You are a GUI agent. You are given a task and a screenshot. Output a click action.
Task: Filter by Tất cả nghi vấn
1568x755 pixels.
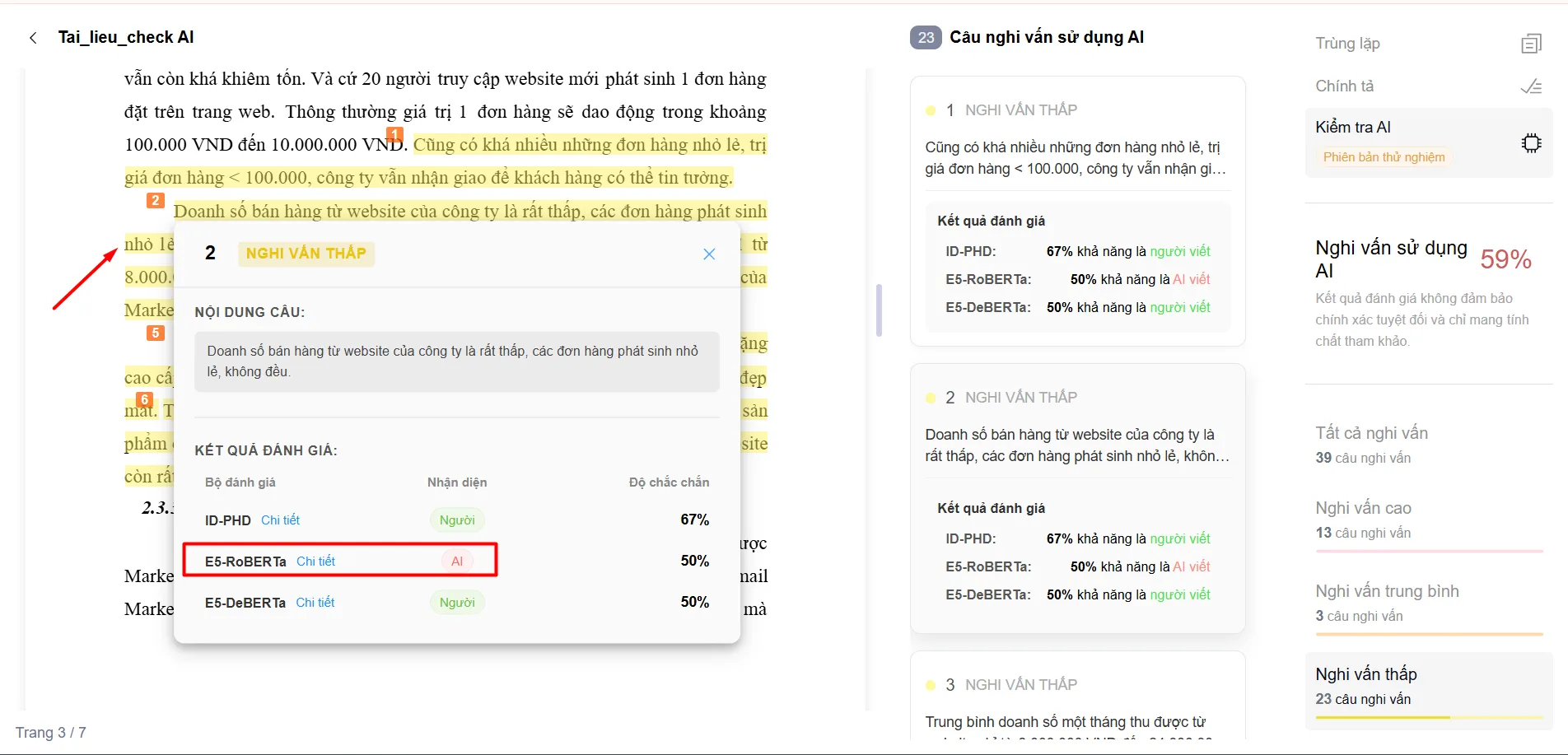(1429, 445)
